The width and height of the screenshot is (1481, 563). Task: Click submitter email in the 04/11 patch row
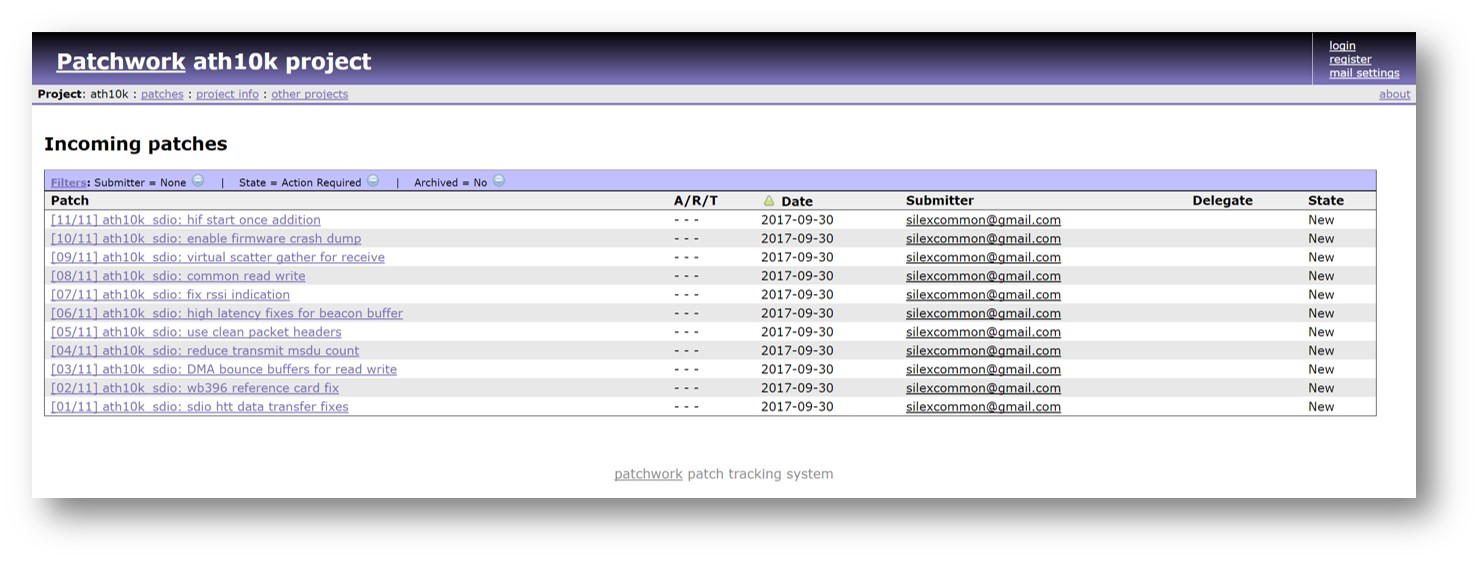[983, 351]
